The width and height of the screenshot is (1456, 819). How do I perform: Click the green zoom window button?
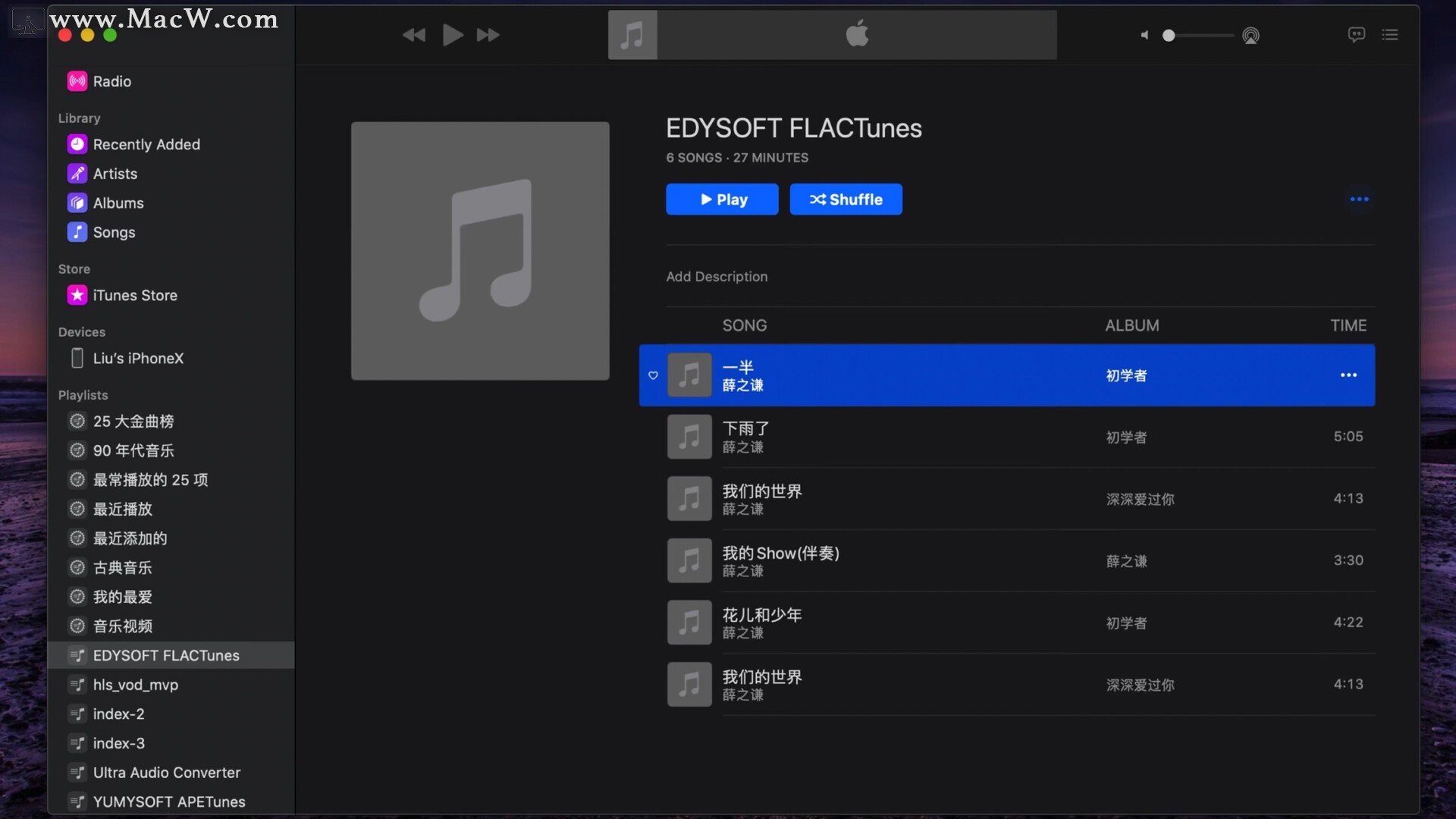pyautogui.click(x=110, y=35)
